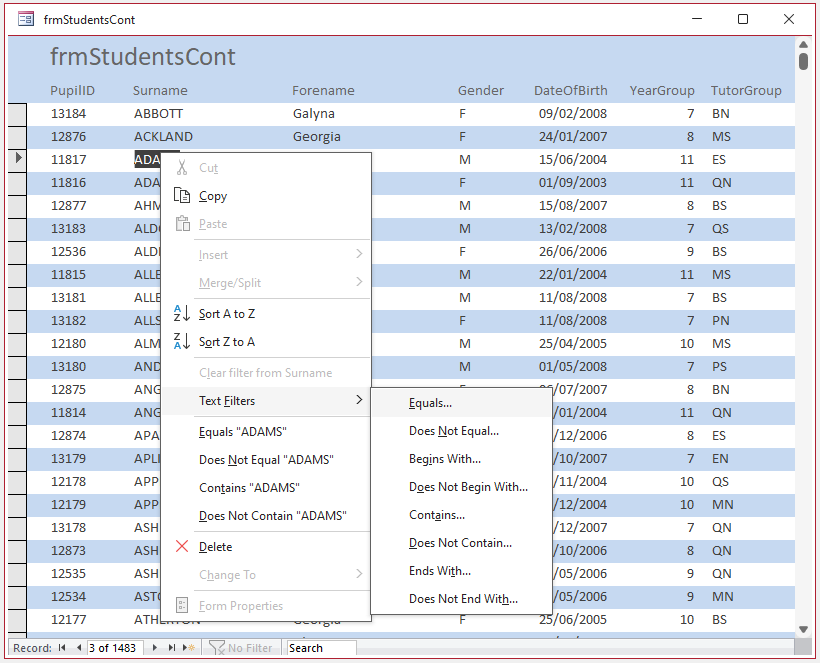The width and height of the screenshot is (820, 663).
Task: Click the Search box in navigation bar
Action: [x=321, y=648]
